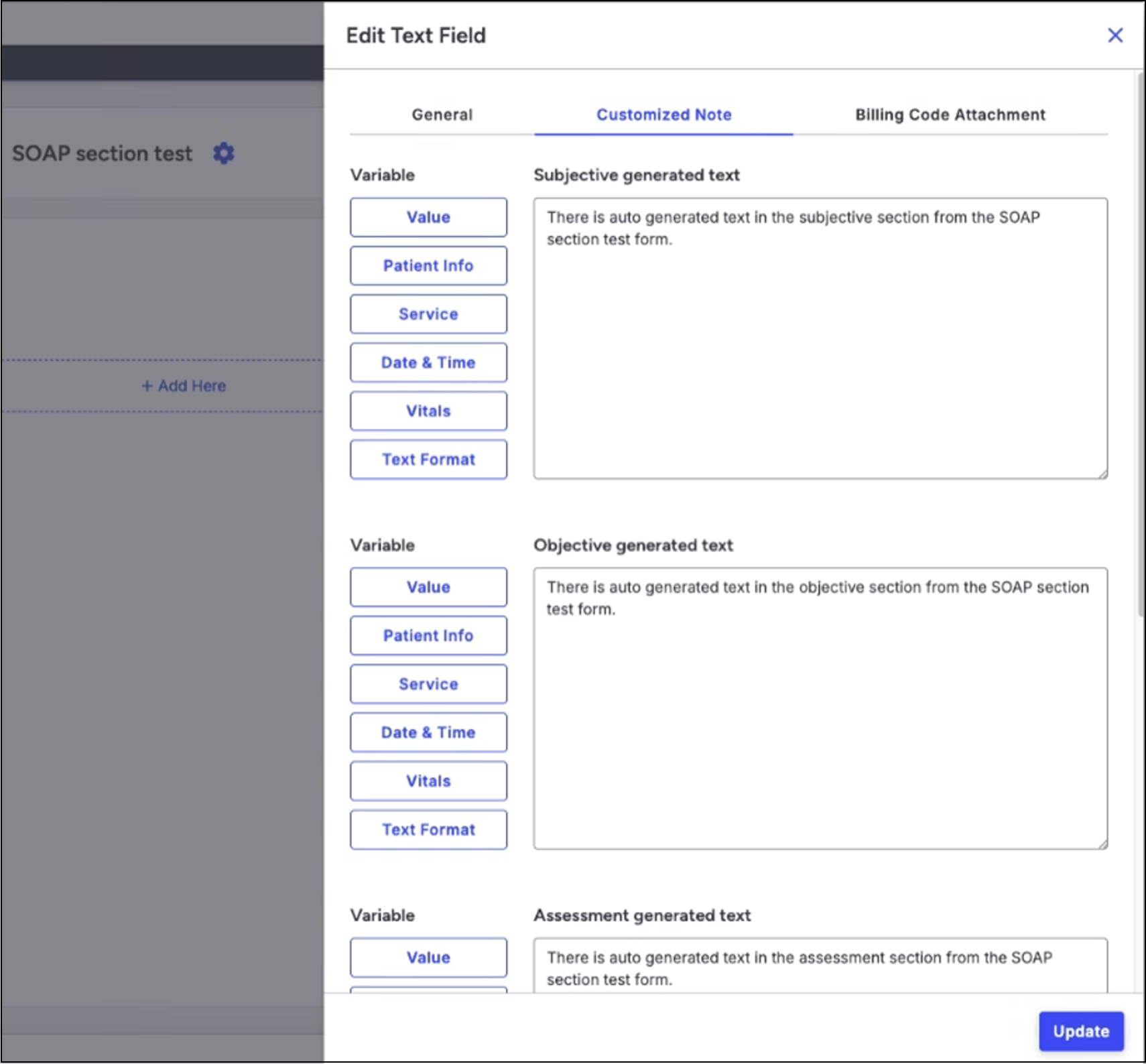Select the Customized Note tab
This screenshot has height=1064, width=1146.
pyautogui.click(x=663, y=115)
